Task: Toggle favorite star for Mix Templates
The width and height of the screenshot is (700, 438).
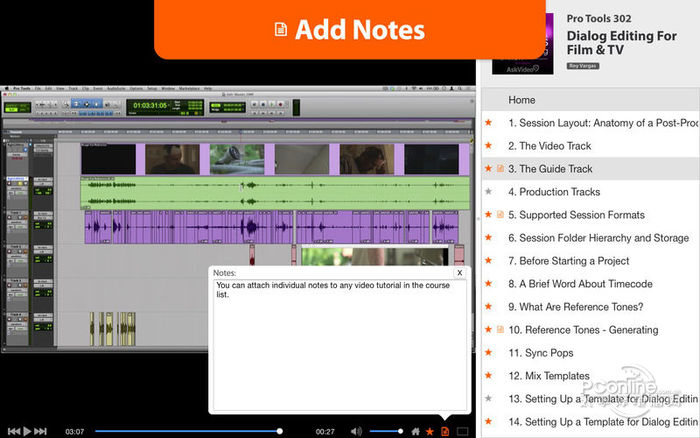Action: tap(488, 375)
